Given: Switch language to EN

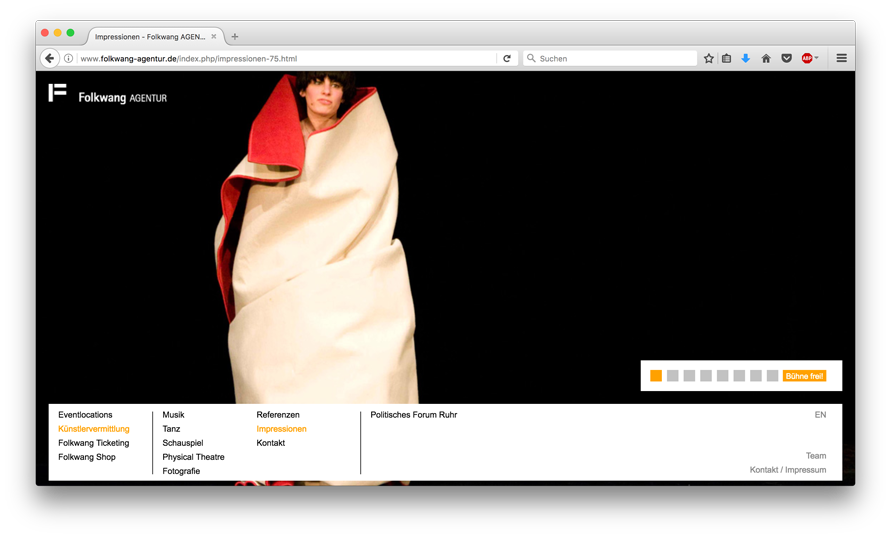Looking at the screenshot, I should click(820, 415).
